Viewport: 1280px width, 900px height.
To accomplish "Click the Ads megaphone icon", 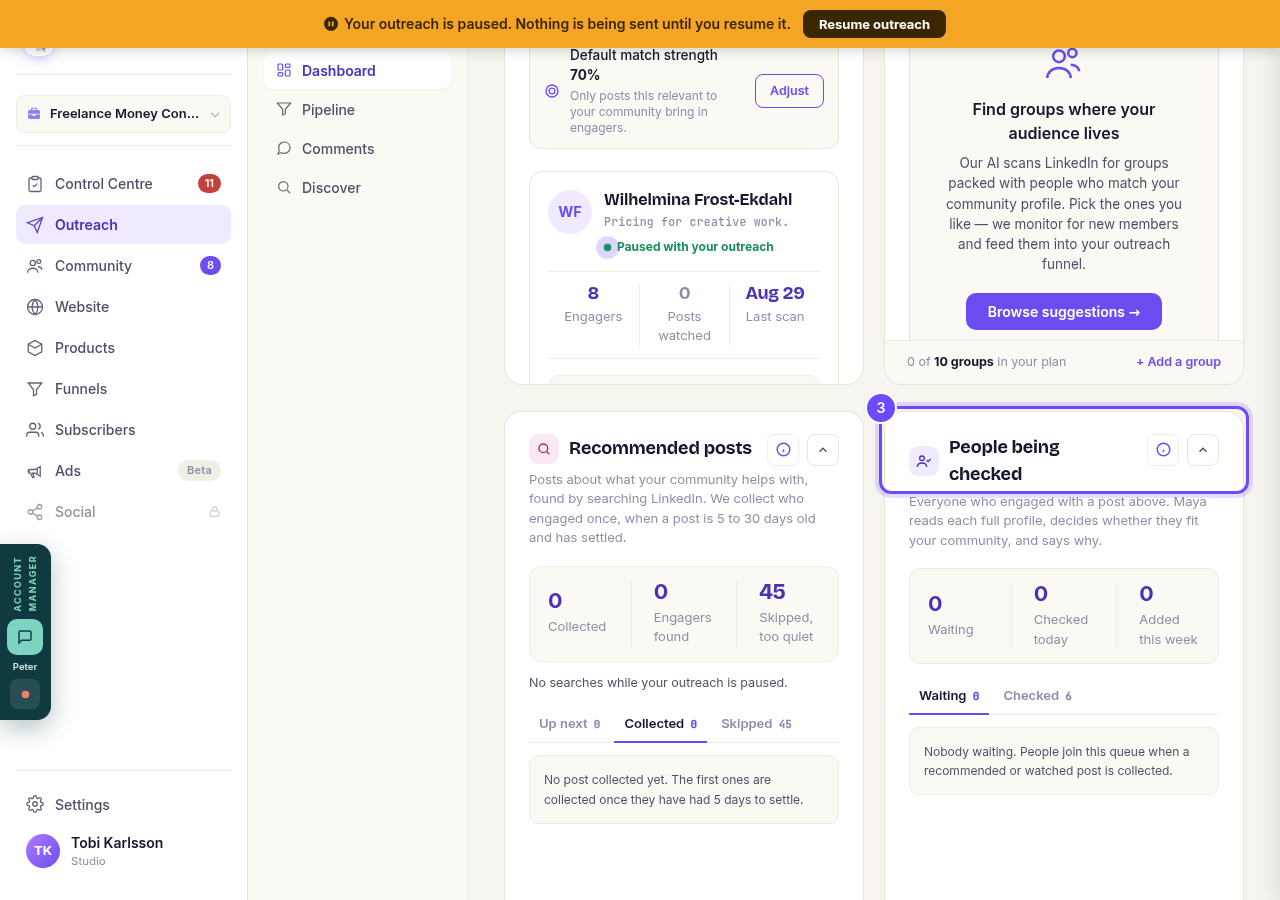I will [35, 471].
